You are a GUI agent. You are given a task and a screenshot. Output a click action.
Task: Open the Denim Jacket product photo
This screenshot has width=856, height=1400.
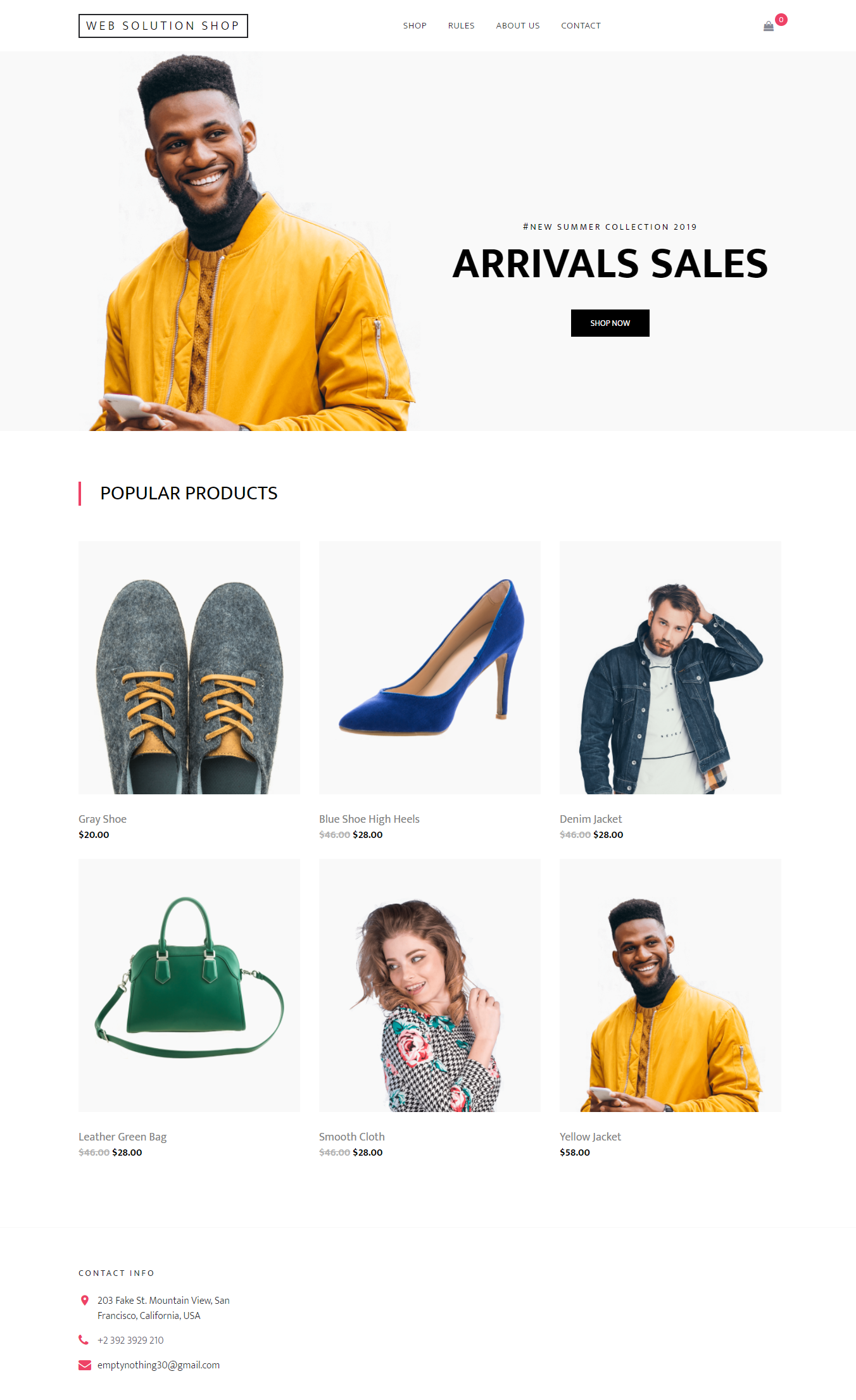click(x=670, y=667)
